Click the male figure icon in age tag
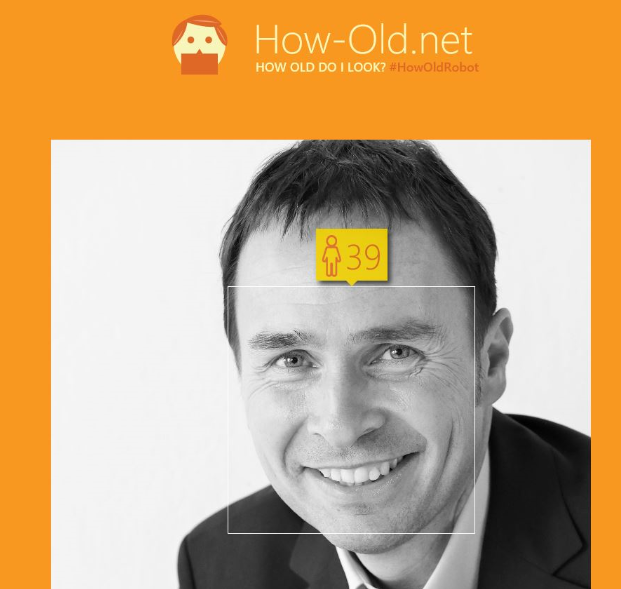Screen dimensions: 621x589 [331, 255]
